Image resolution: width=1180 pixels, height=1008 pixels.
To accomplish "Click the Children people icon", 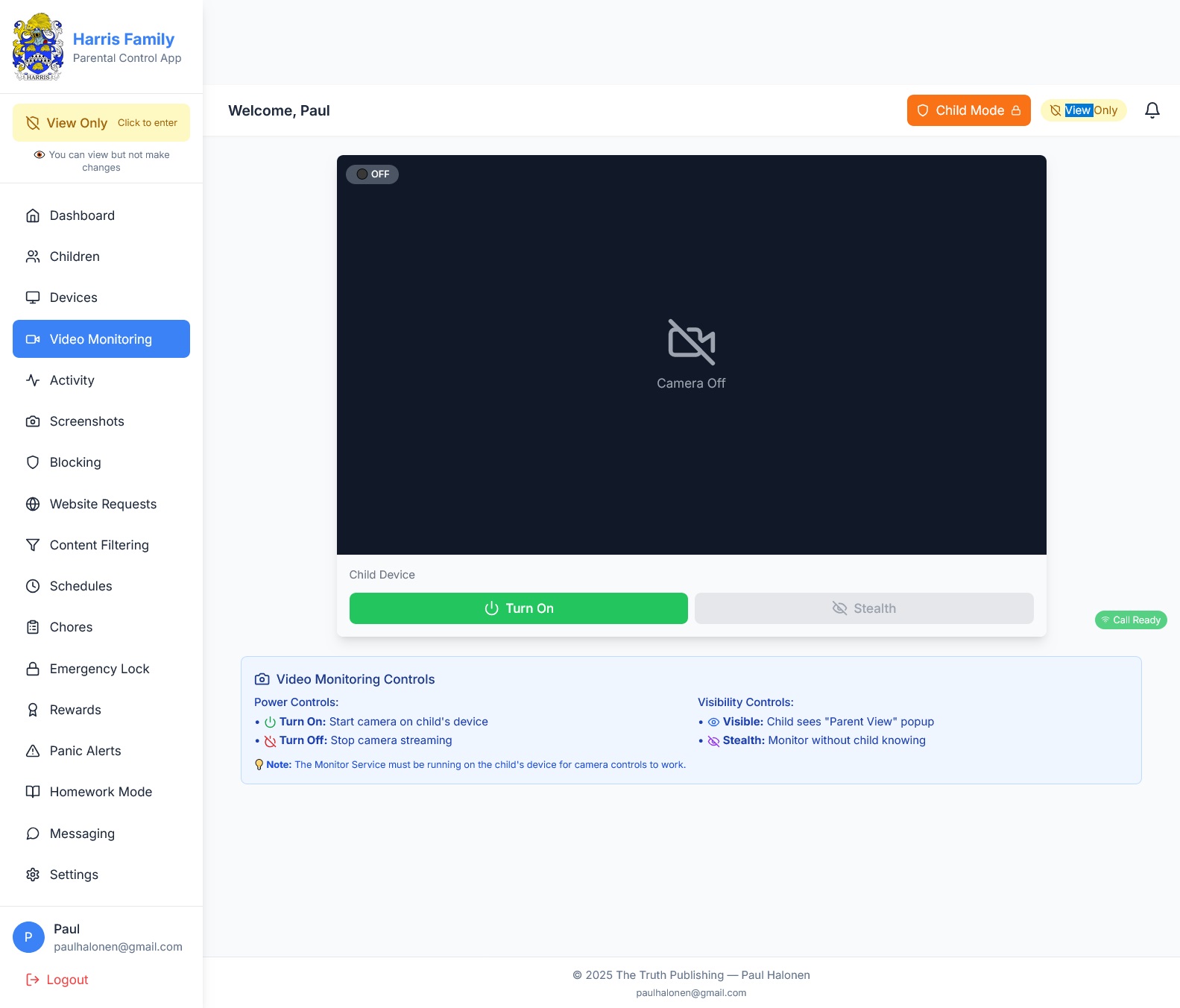I will 33,256.
